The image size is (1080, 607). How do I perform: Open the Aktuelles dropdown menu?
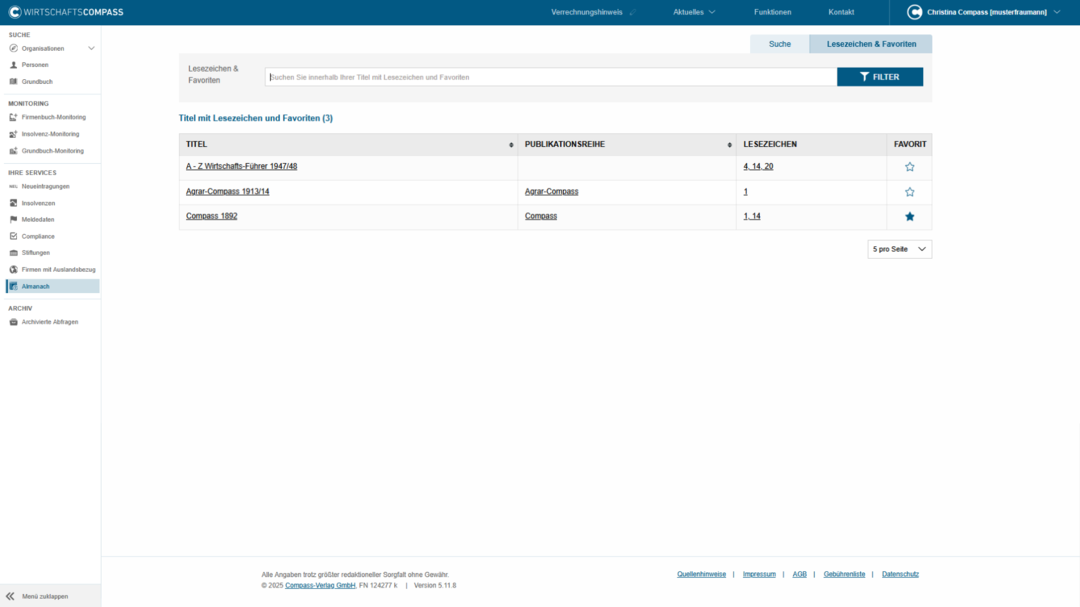(x=694, y=12)
